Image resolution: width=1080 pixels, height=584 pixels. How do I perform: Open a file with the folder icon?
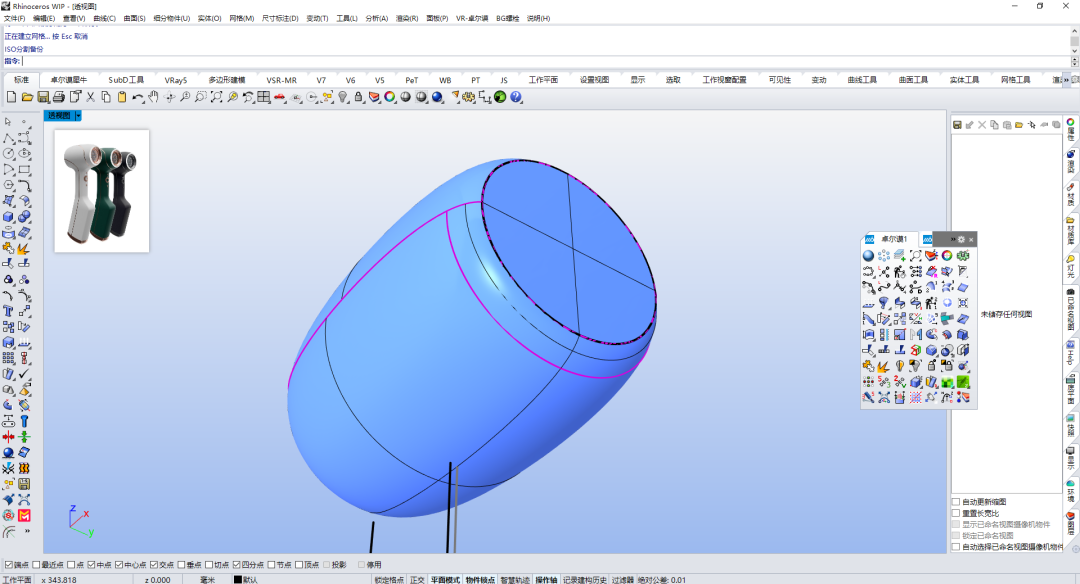pos(27,97)
